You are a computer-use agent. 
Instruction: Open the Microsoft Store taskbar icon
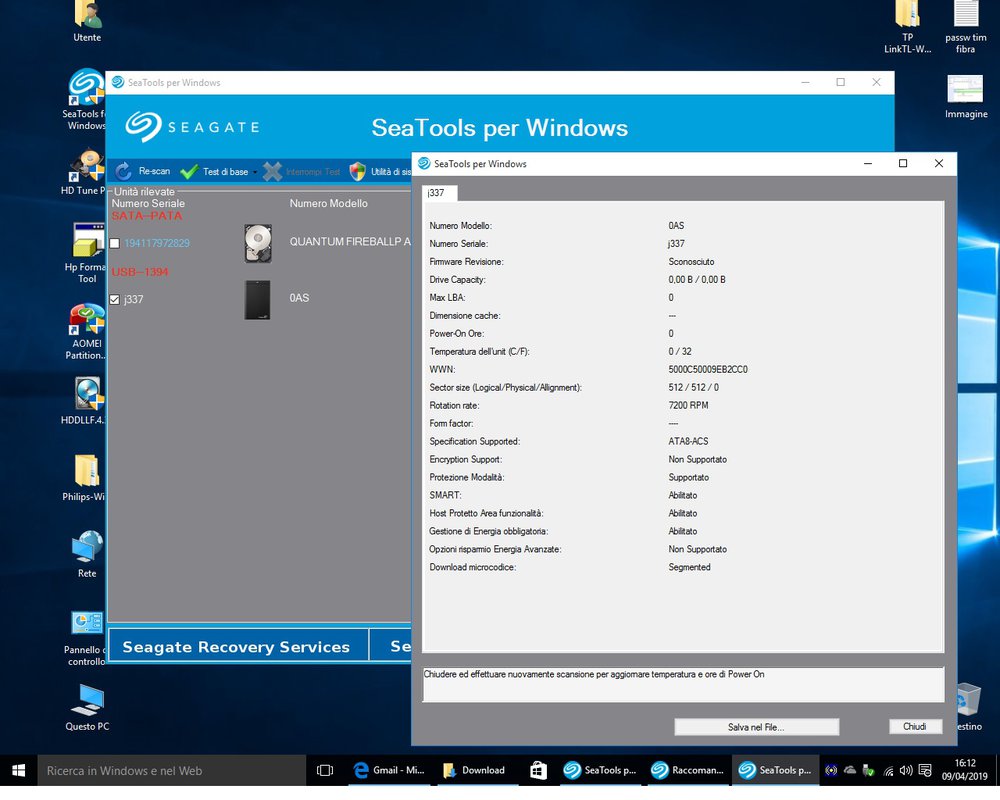pyautogui.click(x=537, y=770)
